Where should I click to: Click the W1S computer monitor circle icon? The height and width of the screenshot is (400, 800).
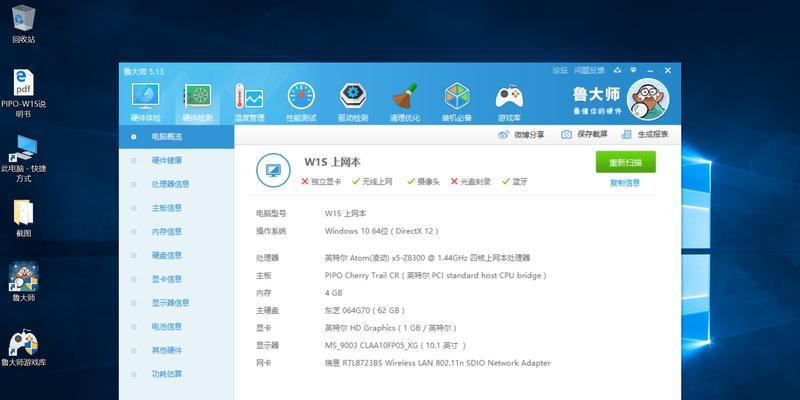(x=273, y=170)
